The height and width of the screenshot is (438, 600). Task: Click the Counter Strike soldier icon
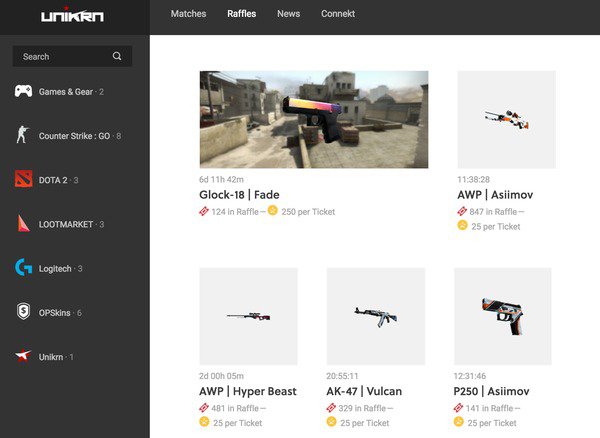click(x=23, y=135)
